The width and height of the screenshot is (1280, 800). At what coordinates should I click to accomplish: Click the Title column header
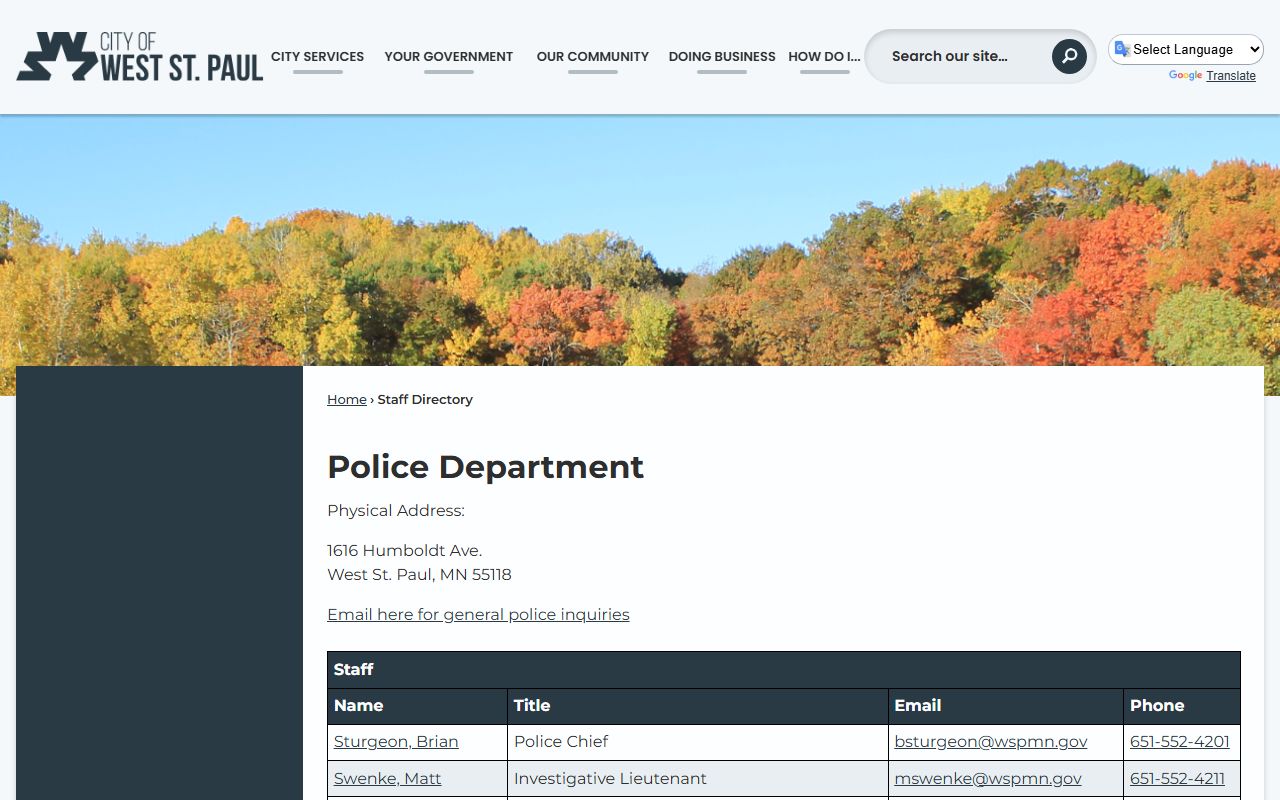(x=698, y=706)
